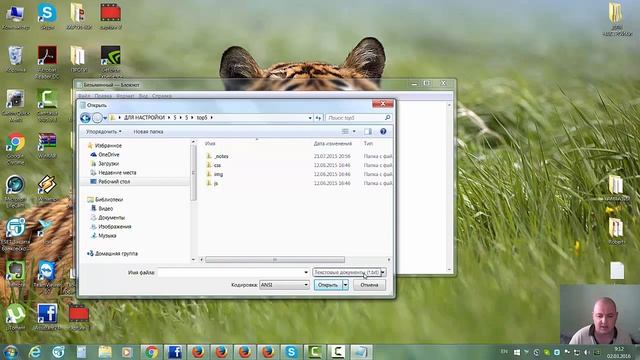Expand the view options arrow next to the view icon

354,131
